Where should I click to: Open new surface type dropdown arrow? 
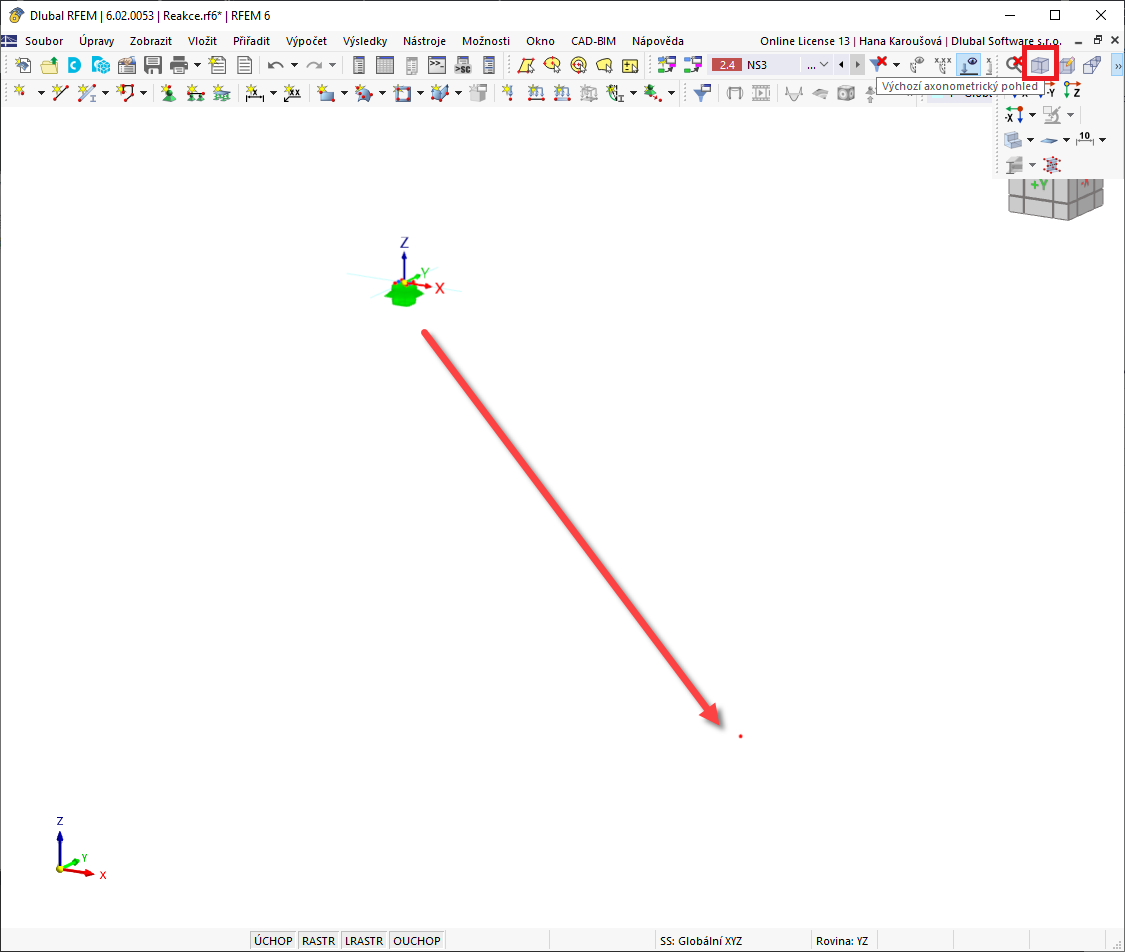click(x=344, y=93)
